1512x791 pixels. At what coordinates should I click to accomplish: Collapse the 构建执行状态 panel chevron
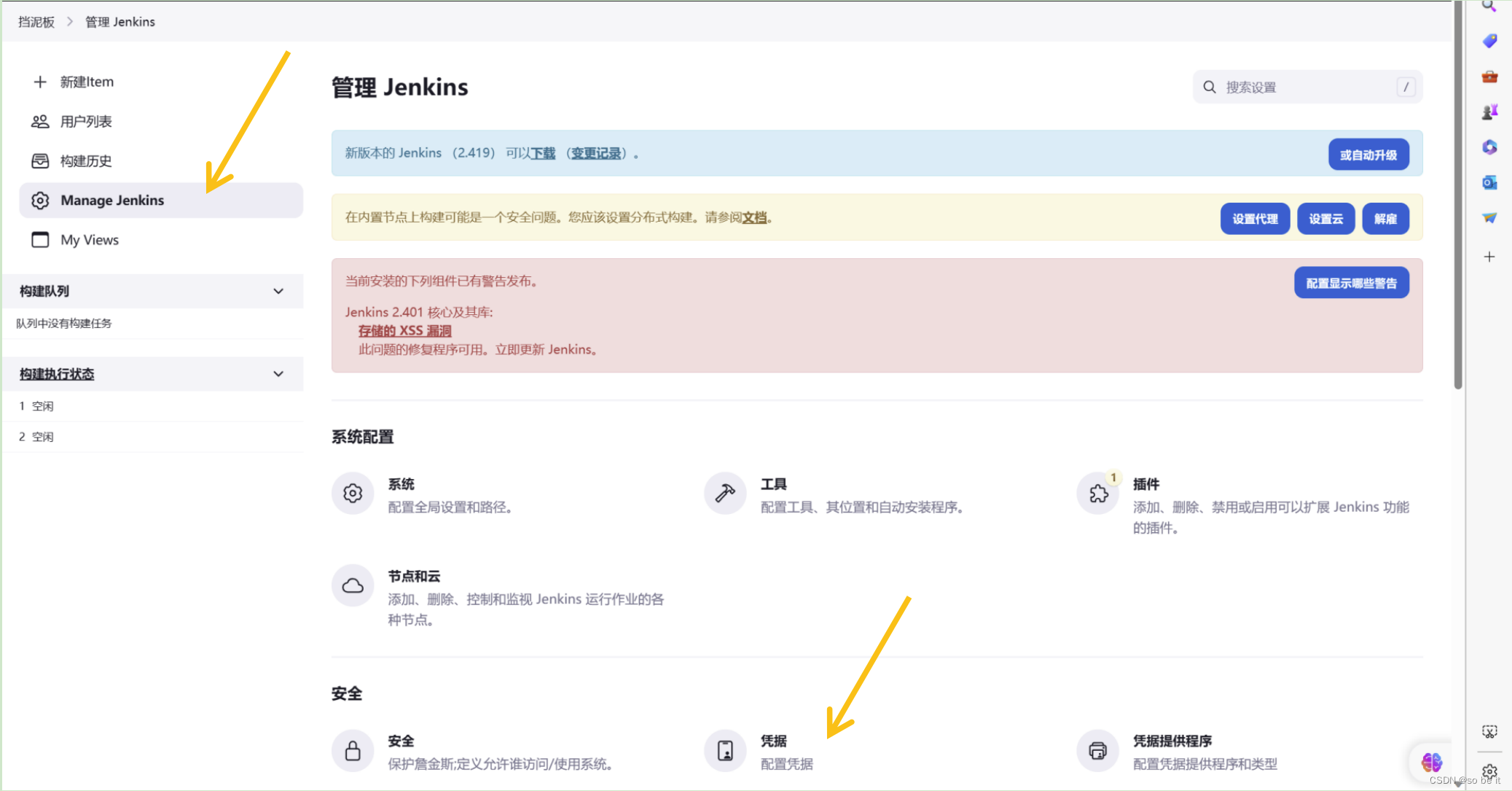tap(278, 374)
